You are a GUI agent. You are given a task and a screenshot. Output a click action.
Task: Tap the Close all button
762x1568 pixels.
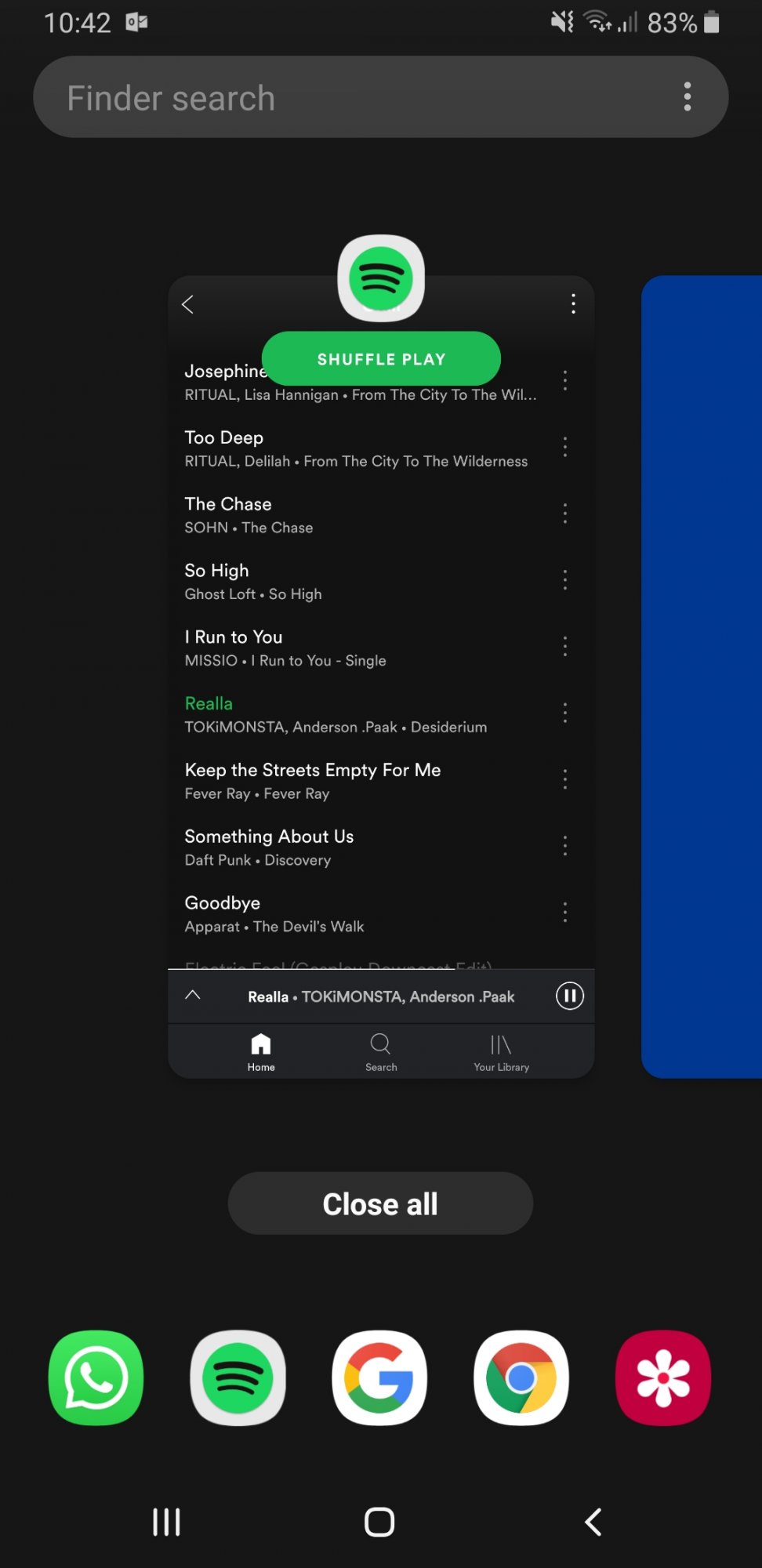[x=380, y=1203]
